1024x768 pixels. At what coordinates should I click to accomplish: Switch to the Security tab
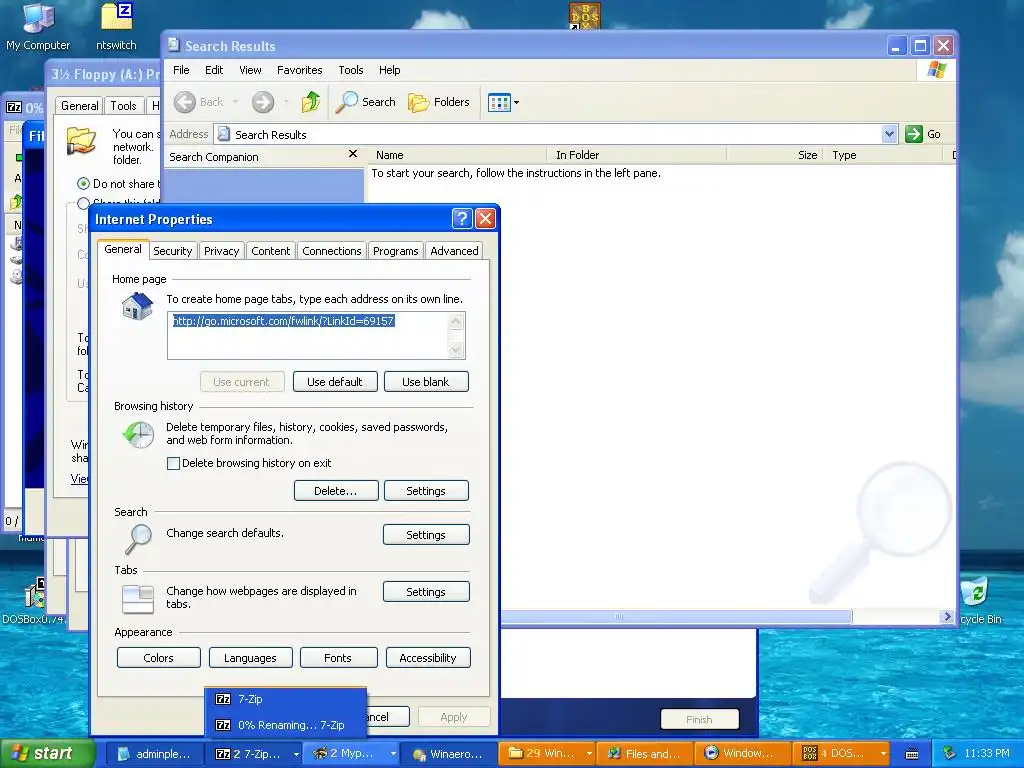click(x=172, y=251)
